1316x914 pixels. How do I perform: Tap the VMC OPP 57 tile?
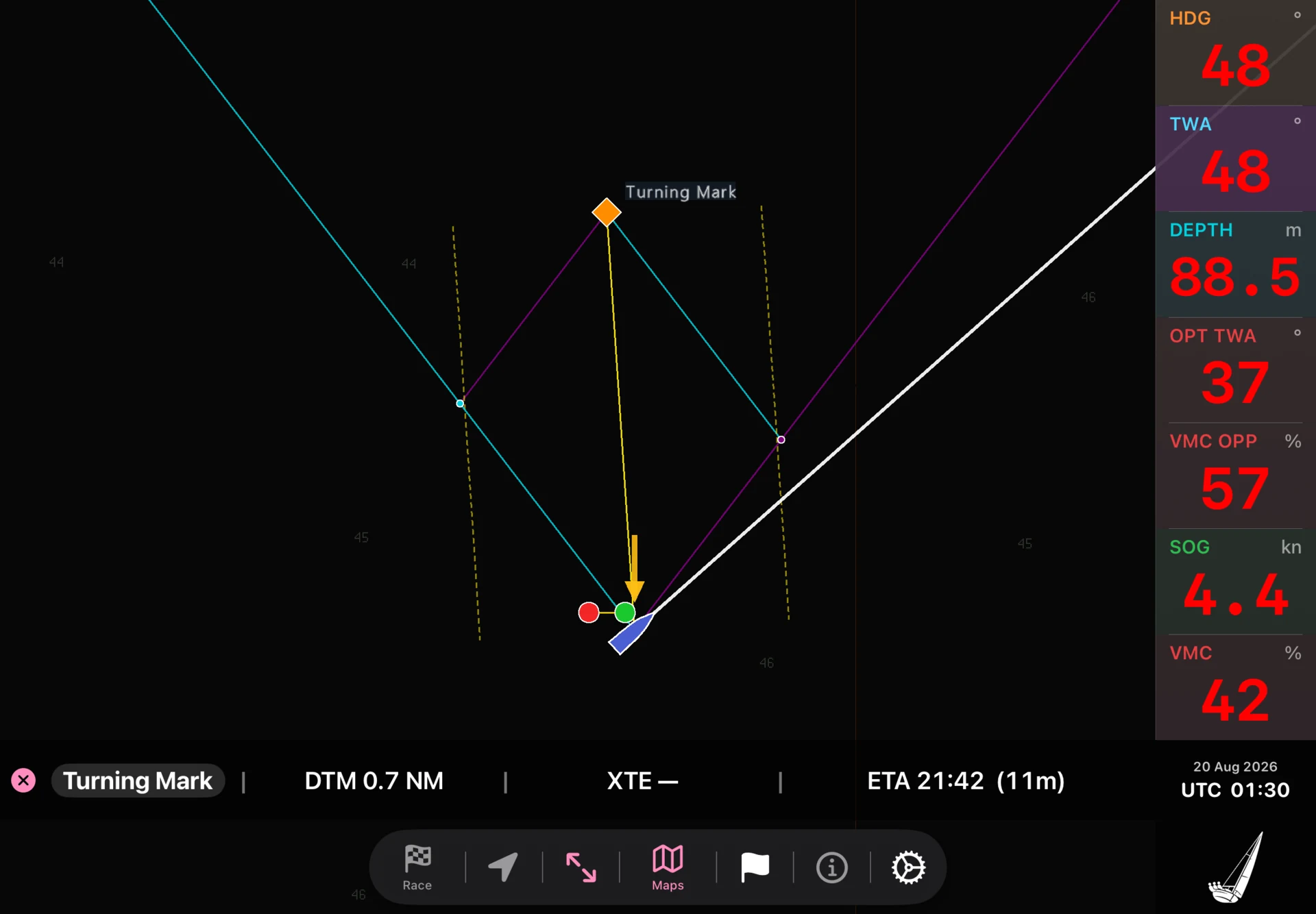1236,475
